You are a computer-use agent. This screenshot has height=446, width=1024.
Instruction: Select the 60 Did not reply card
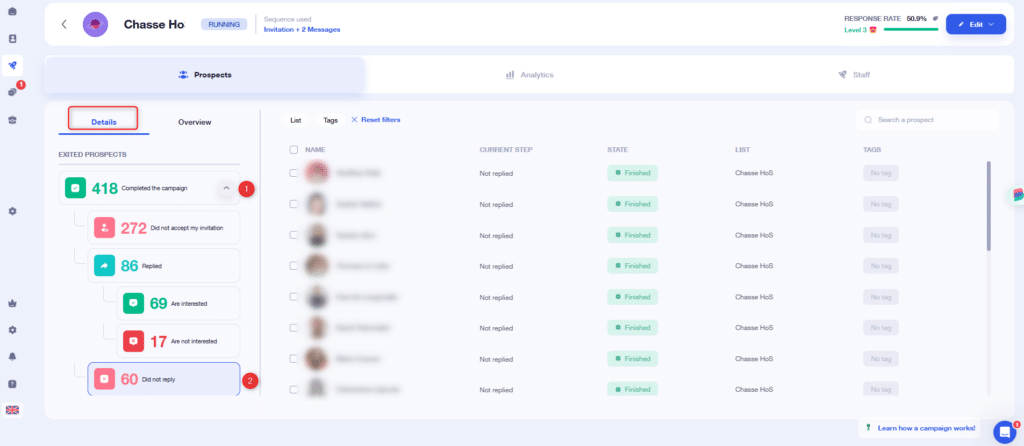pos(164,379)
